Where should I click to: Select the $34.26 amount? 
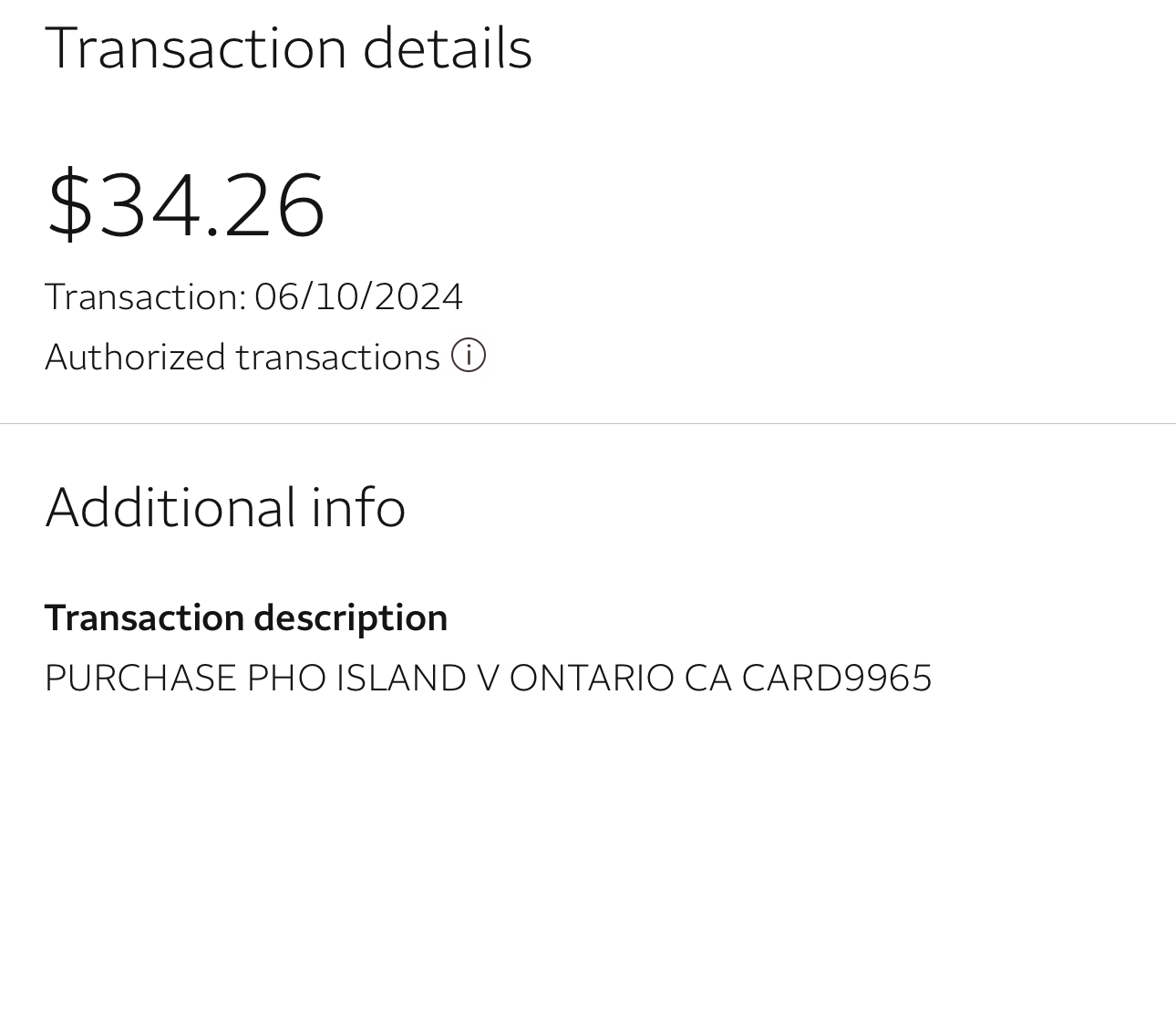pyautogui.click(x=186, y=204)
